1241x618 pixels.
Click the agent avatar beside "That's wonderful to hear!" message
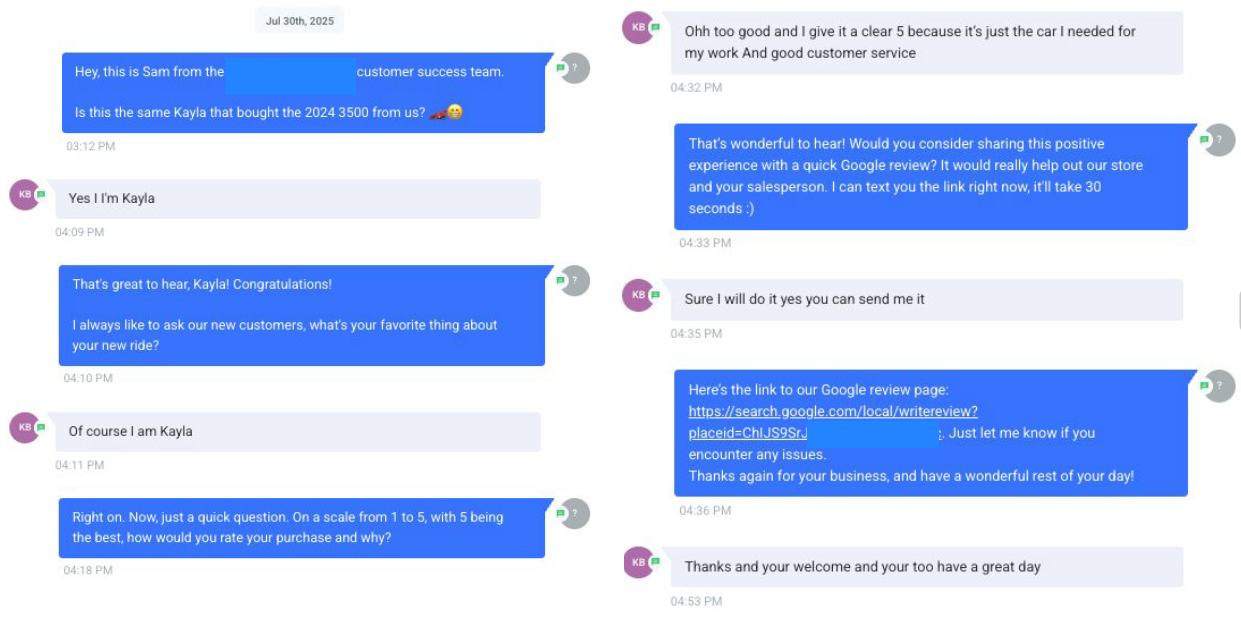pyautogui.click(x=1219, y=140)
